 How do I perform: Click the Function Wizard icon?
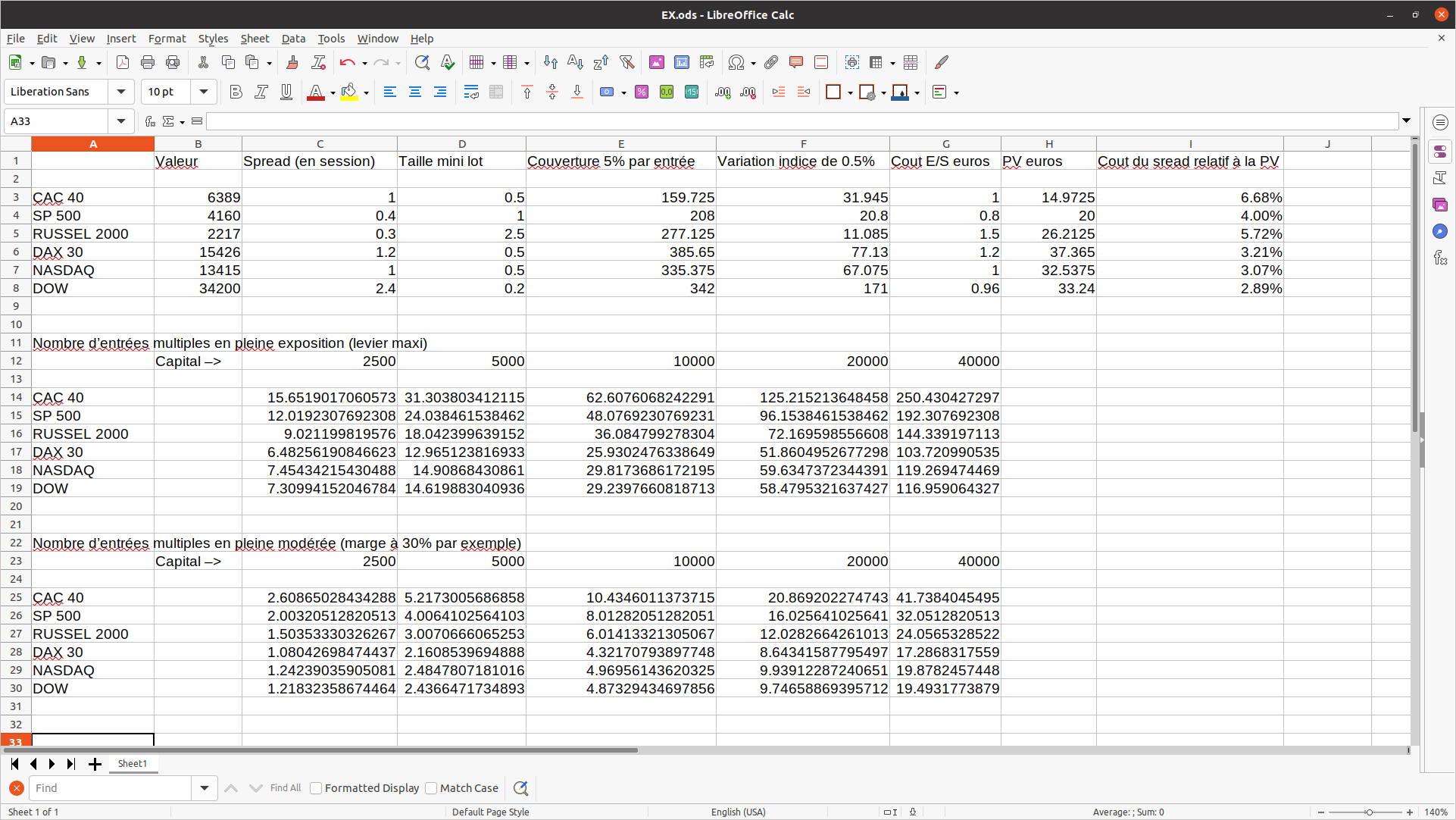click(150, 121)
